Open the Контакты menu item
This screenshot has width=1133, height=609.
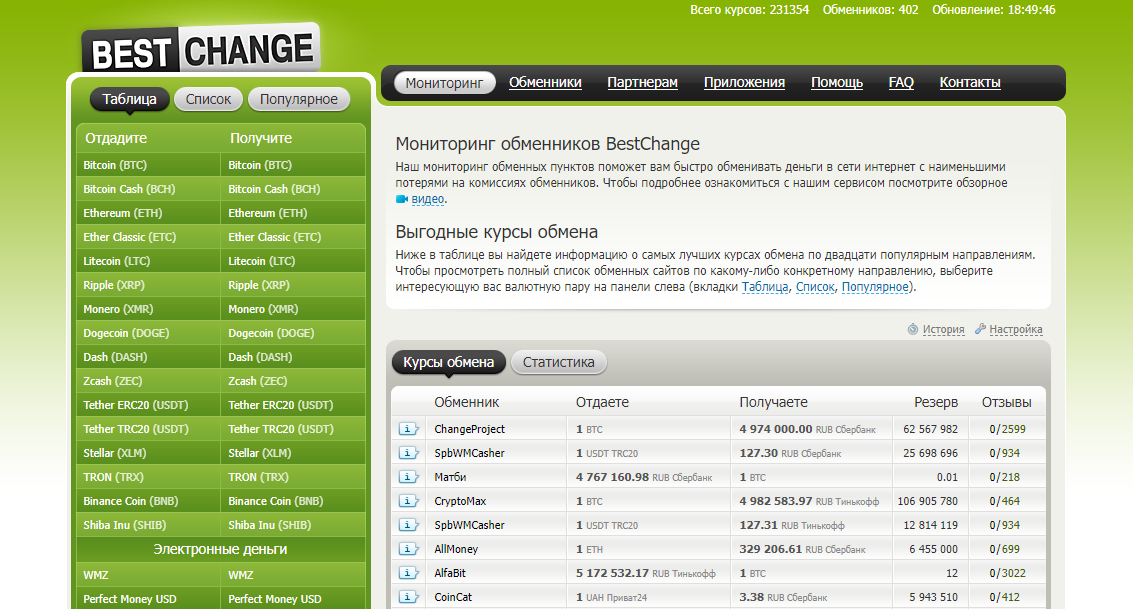970,82
